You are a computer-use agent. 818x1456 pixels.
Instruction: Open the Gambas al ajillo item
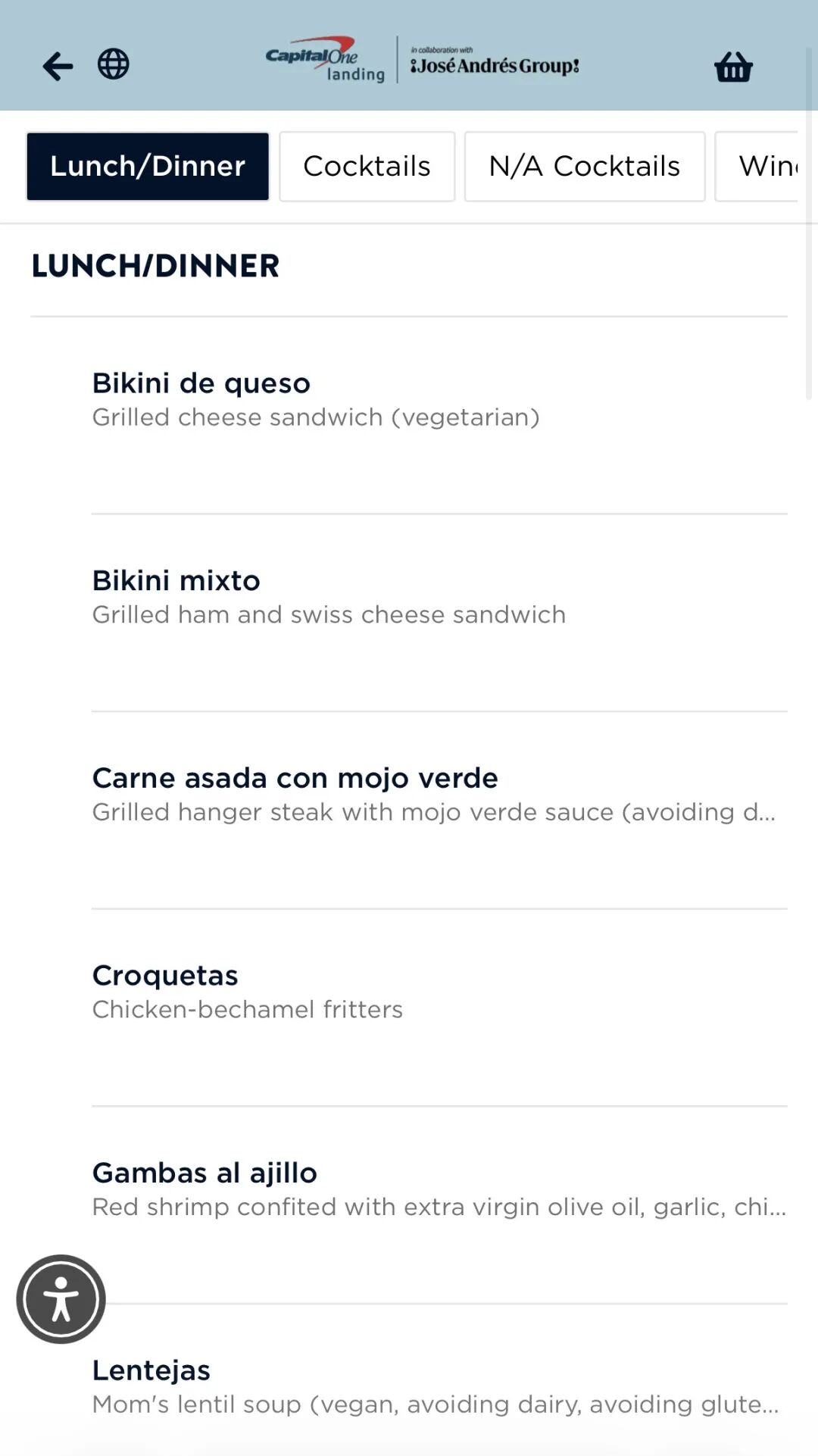pos(439,1205)
